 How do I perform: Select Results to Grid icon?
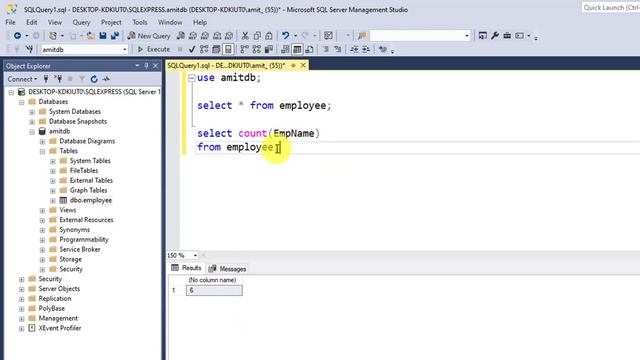(297, 49)
